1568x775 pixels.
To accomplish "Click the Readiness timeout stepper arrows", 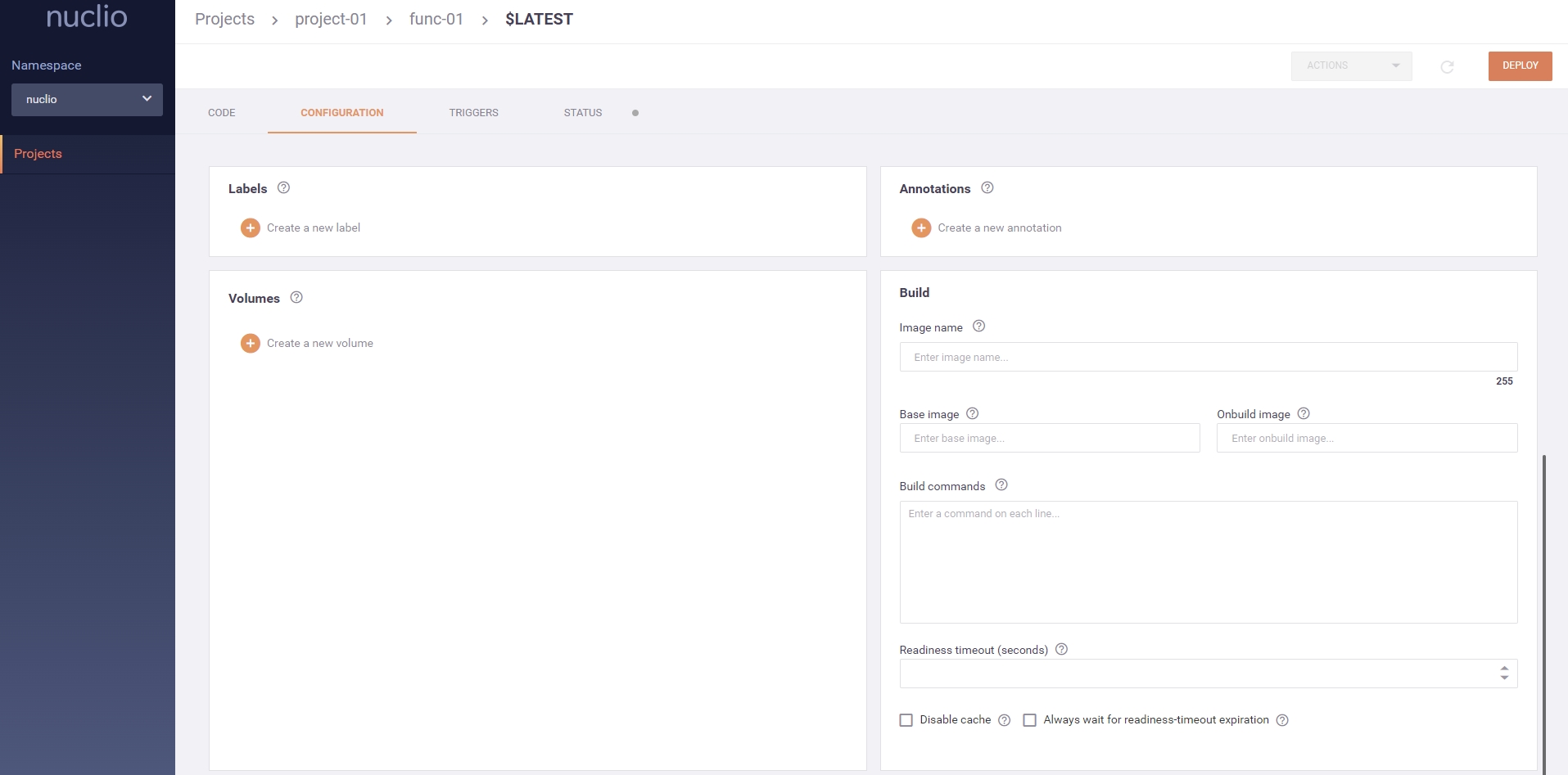I will pyautogui.click(x=1504, y=673).
